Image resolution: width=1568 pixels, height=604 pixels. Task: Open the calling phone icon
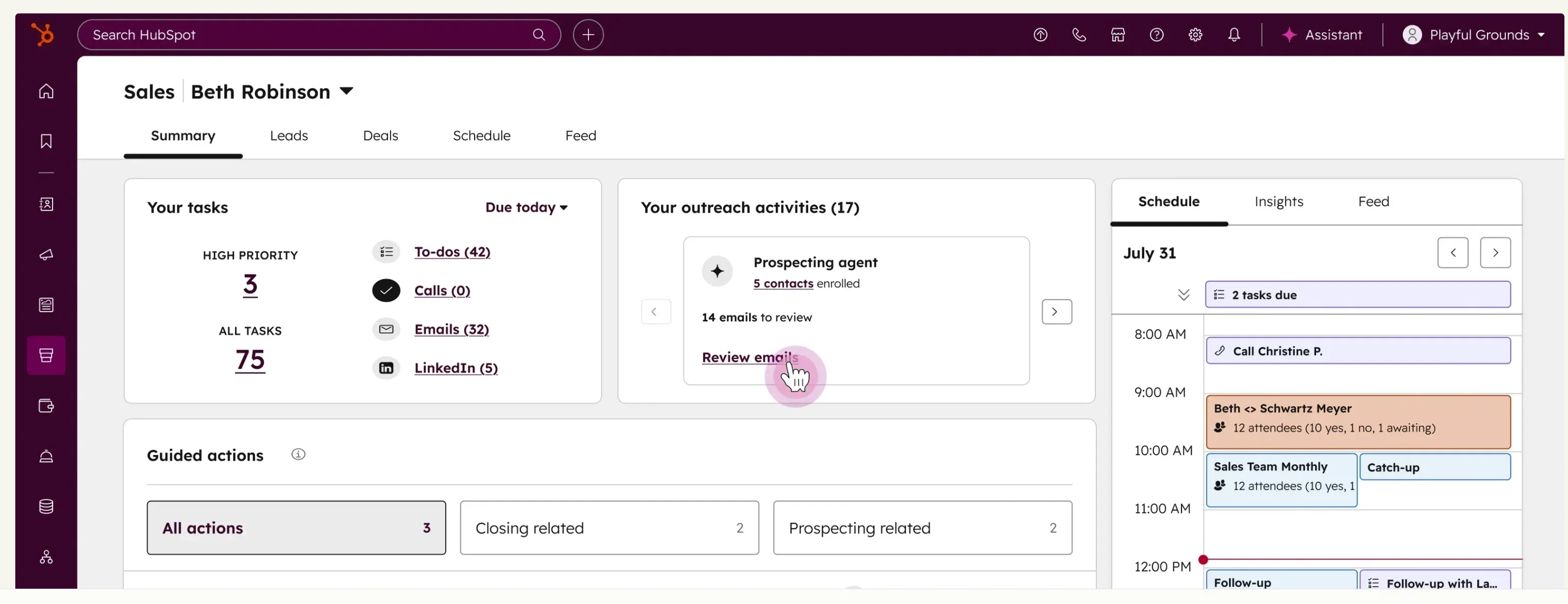pyautogui.click(x=1078, y=35)
